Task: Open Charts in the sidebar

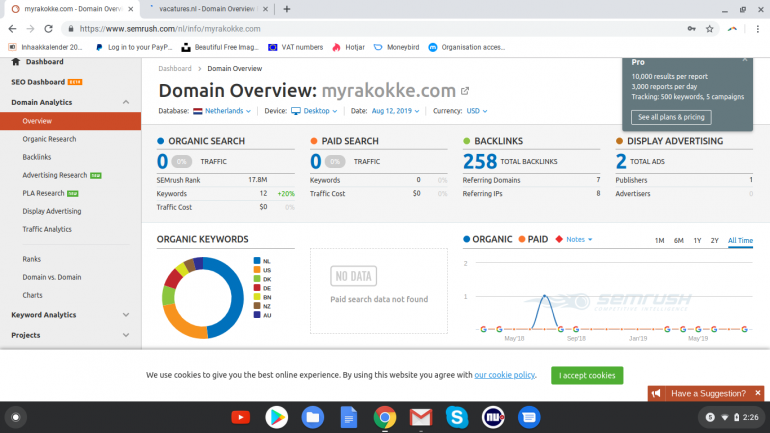Action: pos(32,295)
